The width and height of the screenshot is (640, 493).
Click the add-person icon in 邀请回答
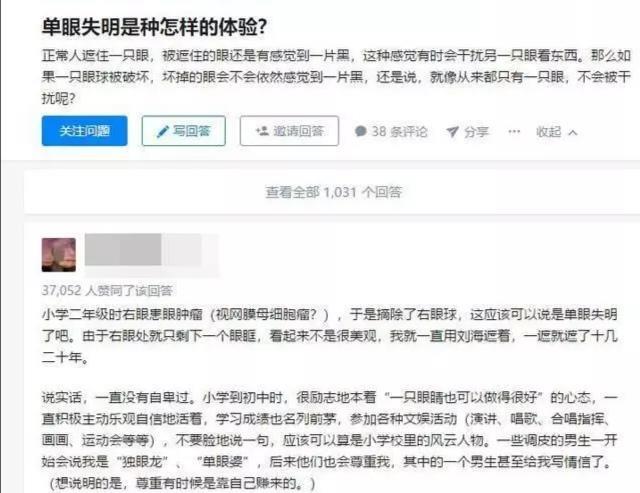coord(262,131)
